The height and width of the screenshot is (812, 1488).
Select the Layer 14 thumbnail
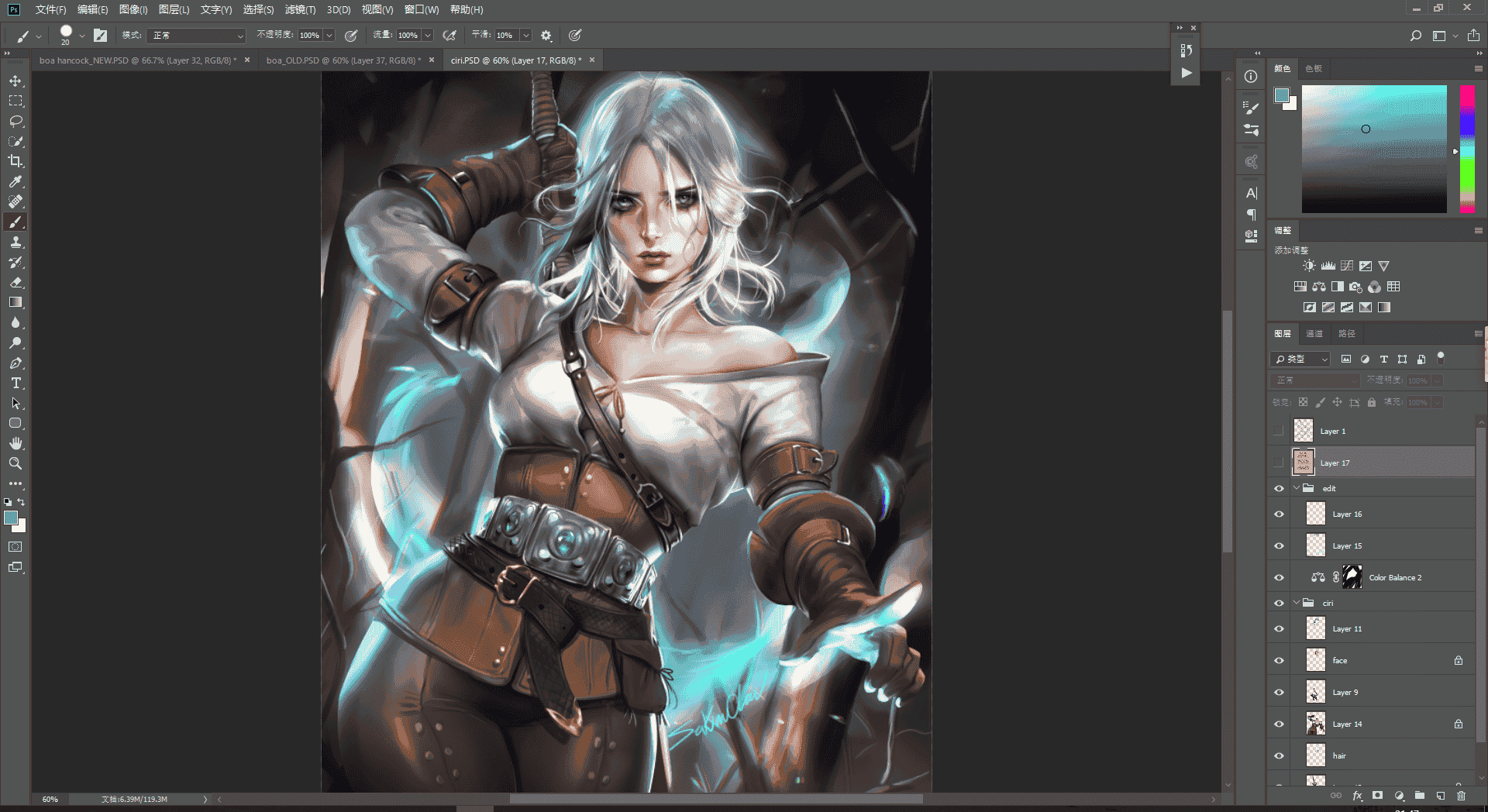[1316, 724]
